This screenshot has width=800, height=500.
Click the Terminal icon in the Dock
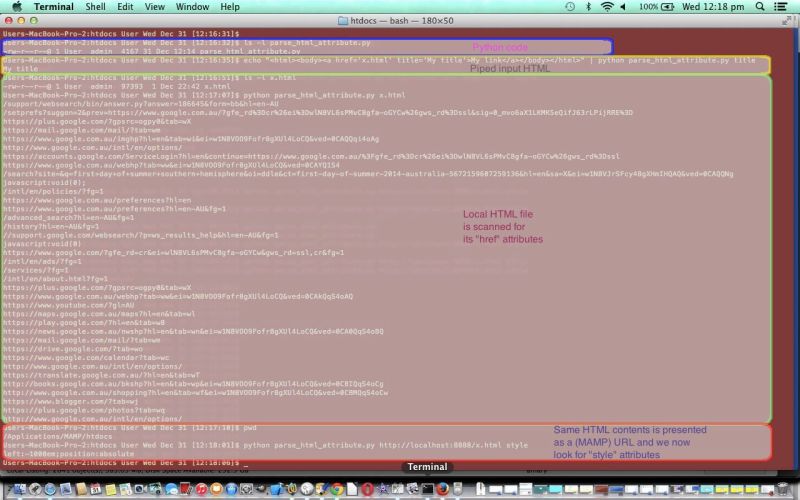pyautogui.click(x=428, y=489)
